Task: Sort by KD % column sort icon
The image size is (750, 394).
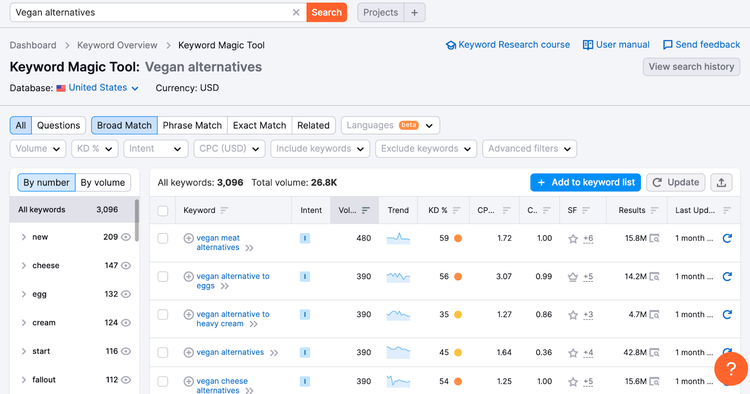Action: coord(456,210)
